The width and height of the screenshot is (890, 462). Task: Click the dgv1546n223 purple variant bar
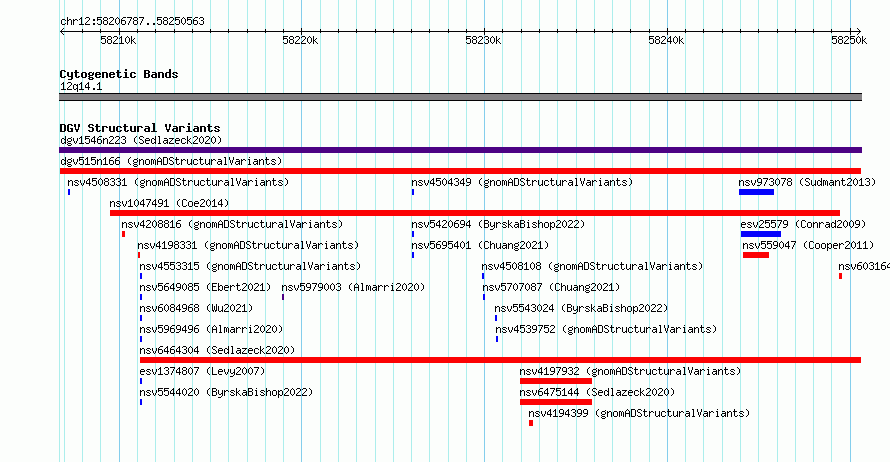click(460, 150)
